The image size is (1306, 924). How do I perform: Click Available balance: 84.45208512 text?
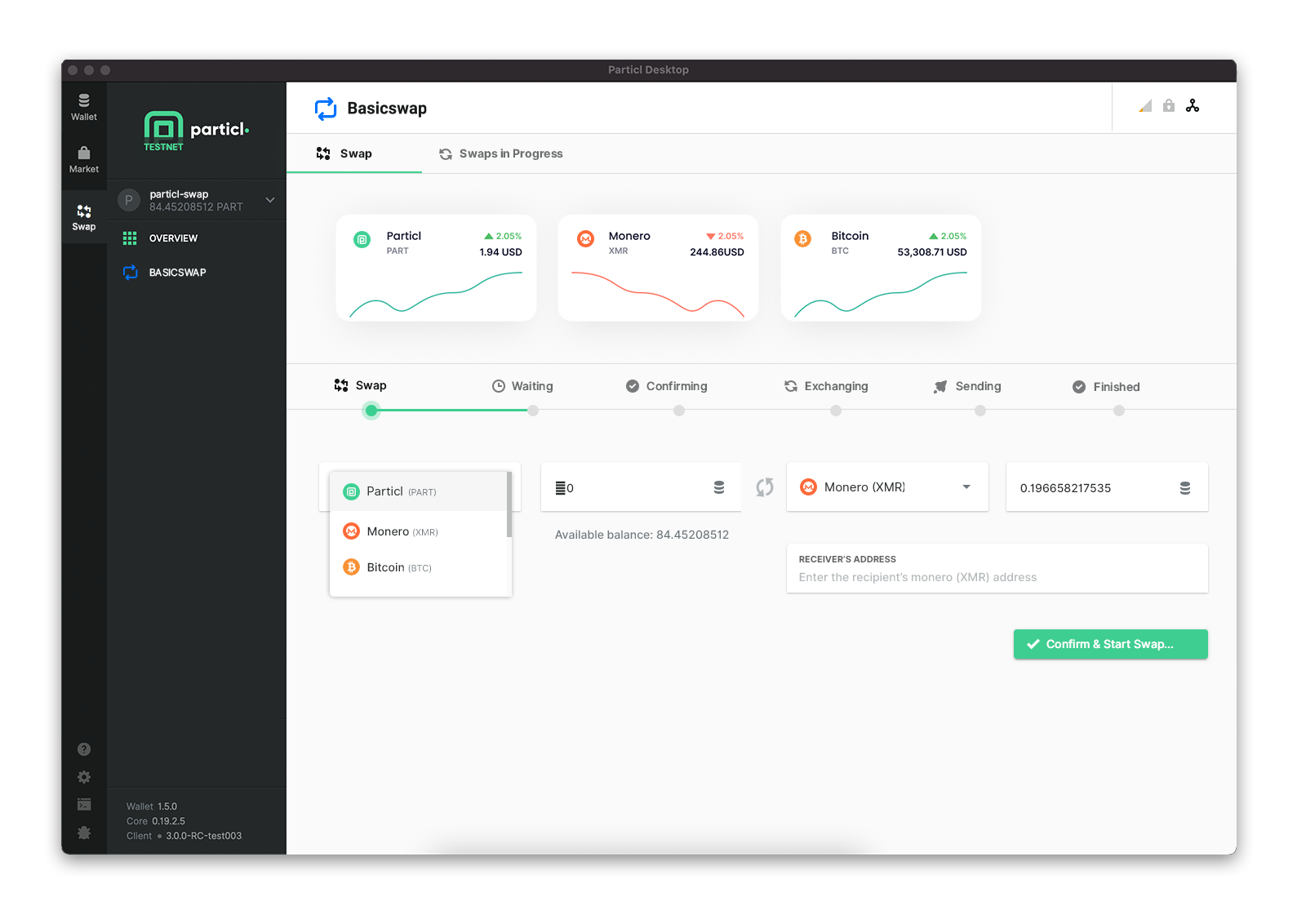pos(642,535)
